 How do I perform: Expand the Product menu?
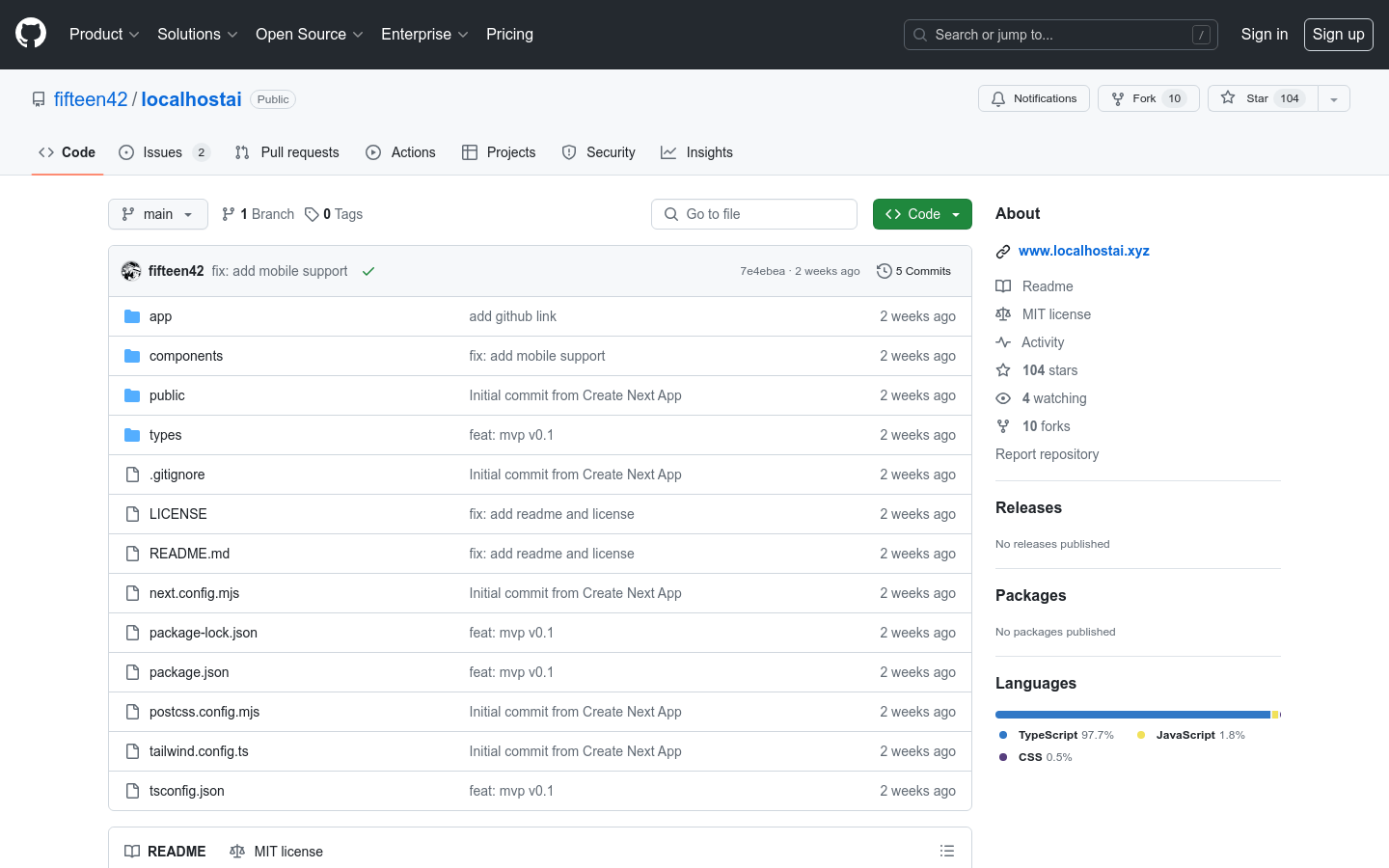[104, 34]
